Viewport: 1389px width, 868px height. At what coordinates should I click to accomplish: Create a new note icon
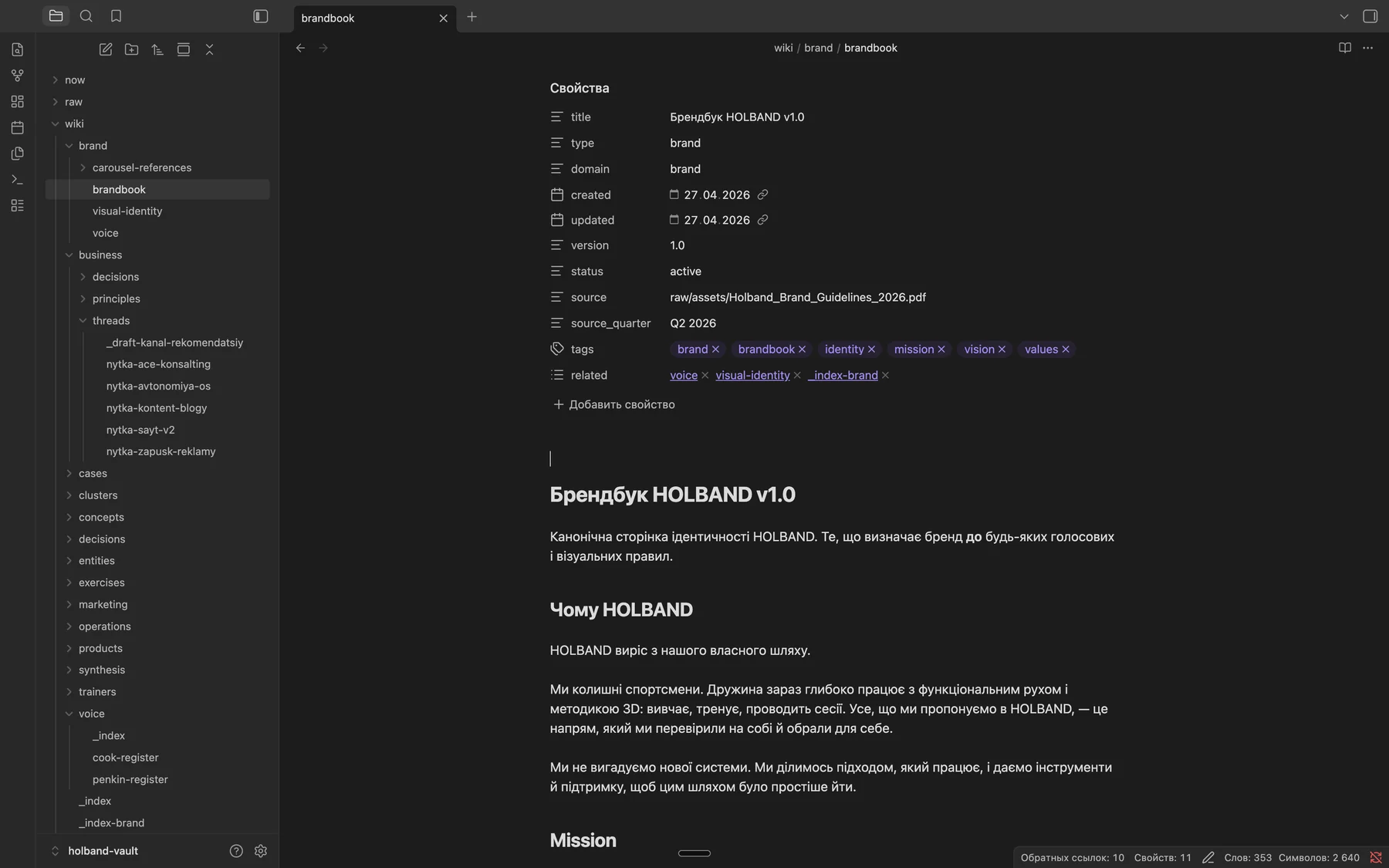coord(106,49)
